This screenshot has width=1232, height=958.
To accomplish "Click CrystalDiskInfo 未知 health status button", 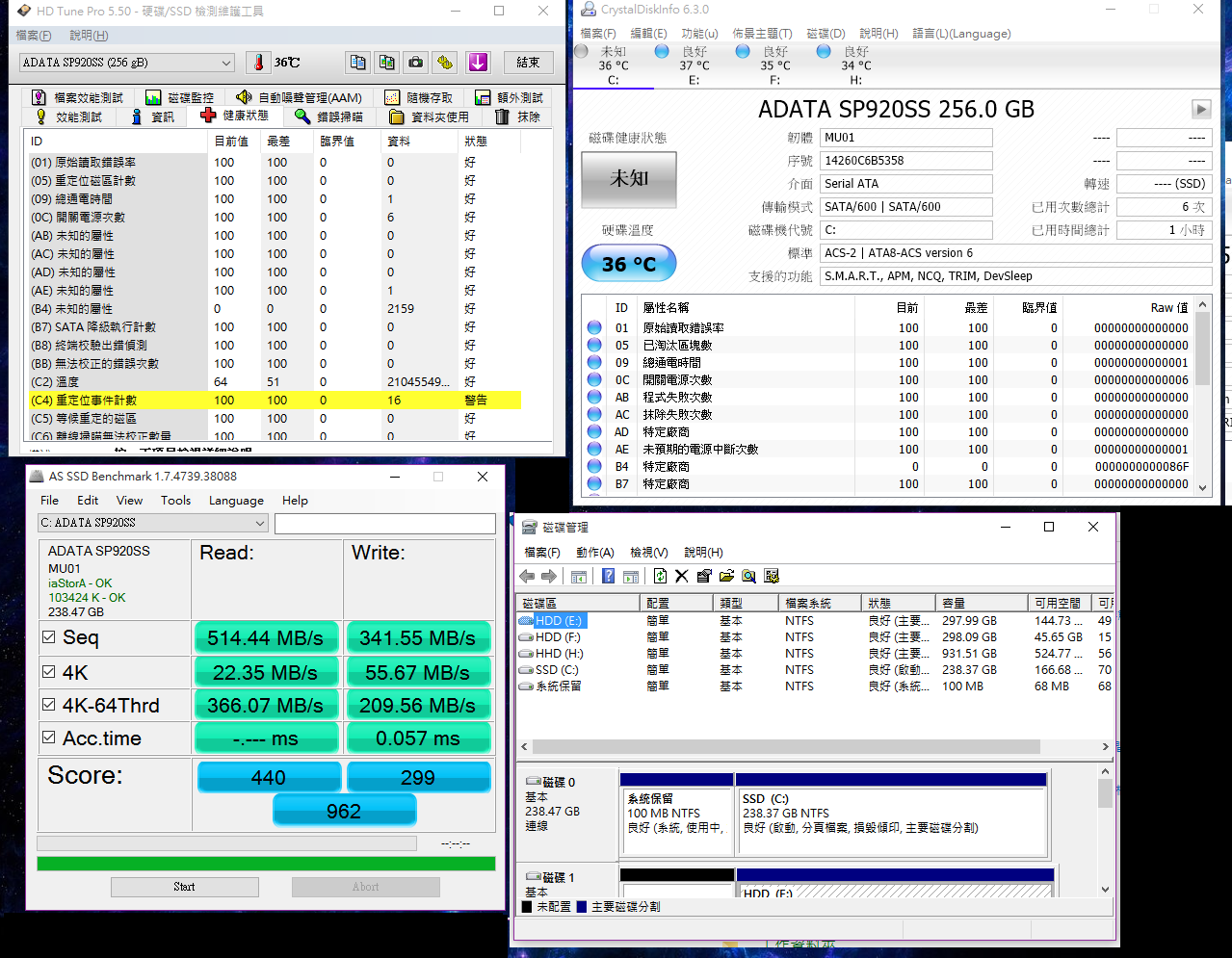I will (x=629, y=179).
